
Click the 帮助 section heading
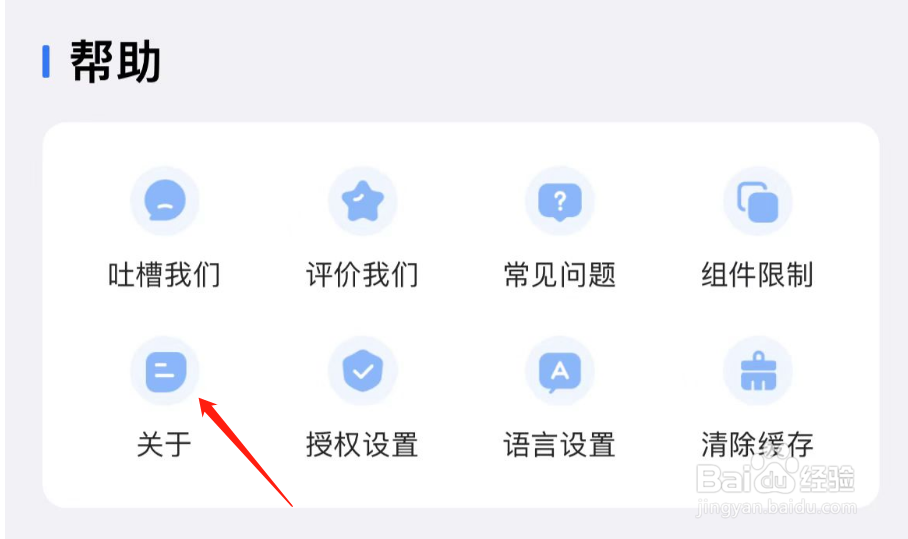coord(115,61)
